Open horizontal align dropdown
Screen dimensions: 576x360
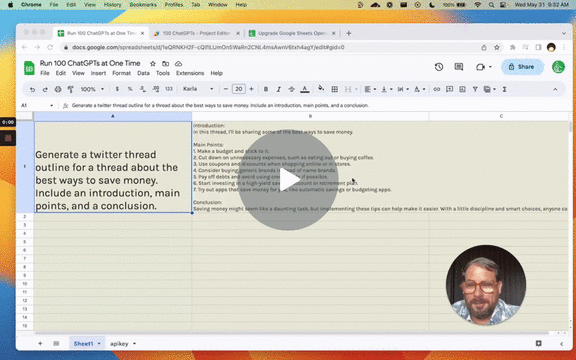point(370,89)
